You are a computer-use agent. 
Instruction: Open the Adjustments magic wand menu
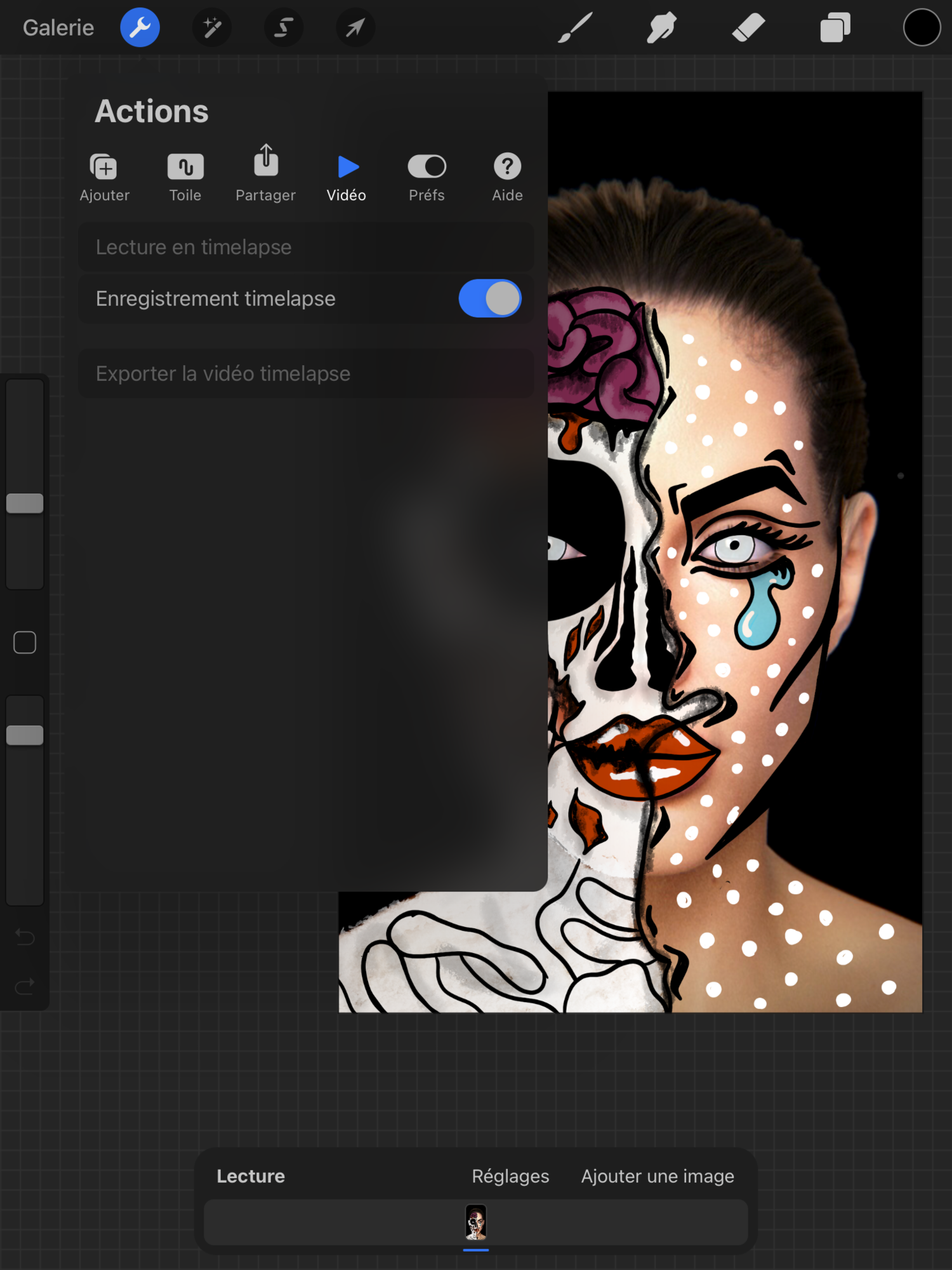pos(212,28)
